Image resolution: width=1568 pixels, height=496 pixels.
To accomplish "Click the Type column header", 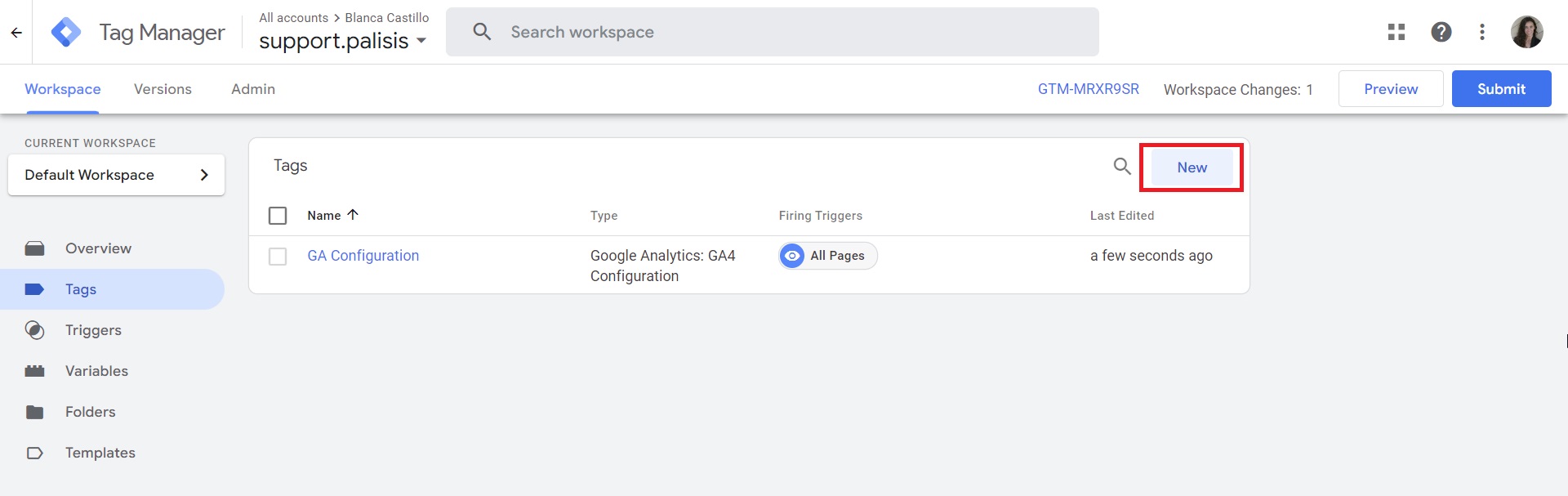I will click(604, 216).
